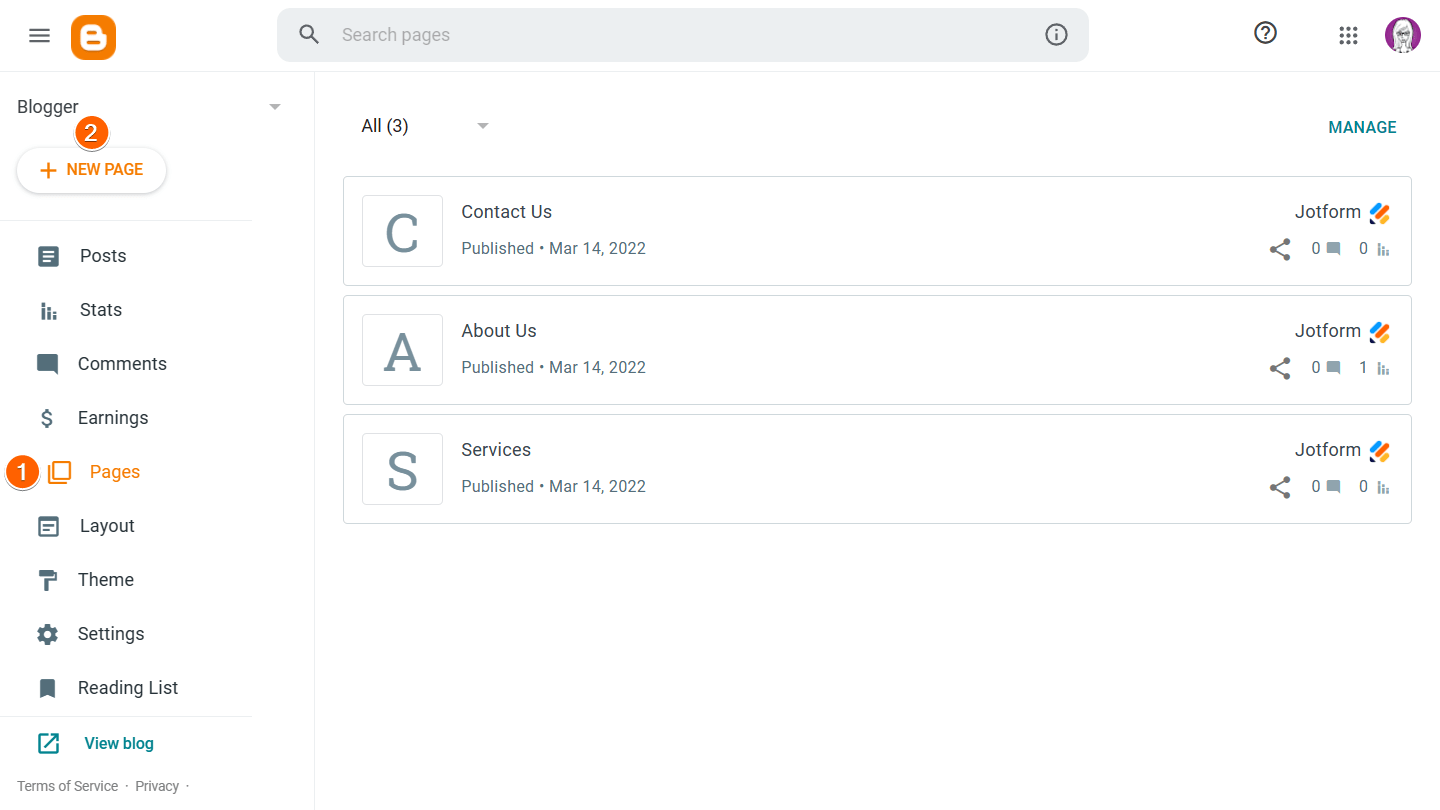Expand the Blogger blog selector dropdown

click(275, 107)
